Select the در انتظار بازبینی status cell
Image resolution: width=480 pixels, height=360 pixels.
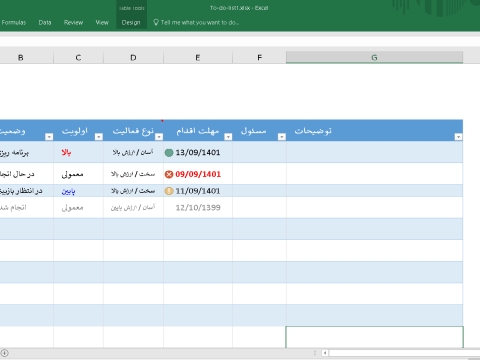26,191
